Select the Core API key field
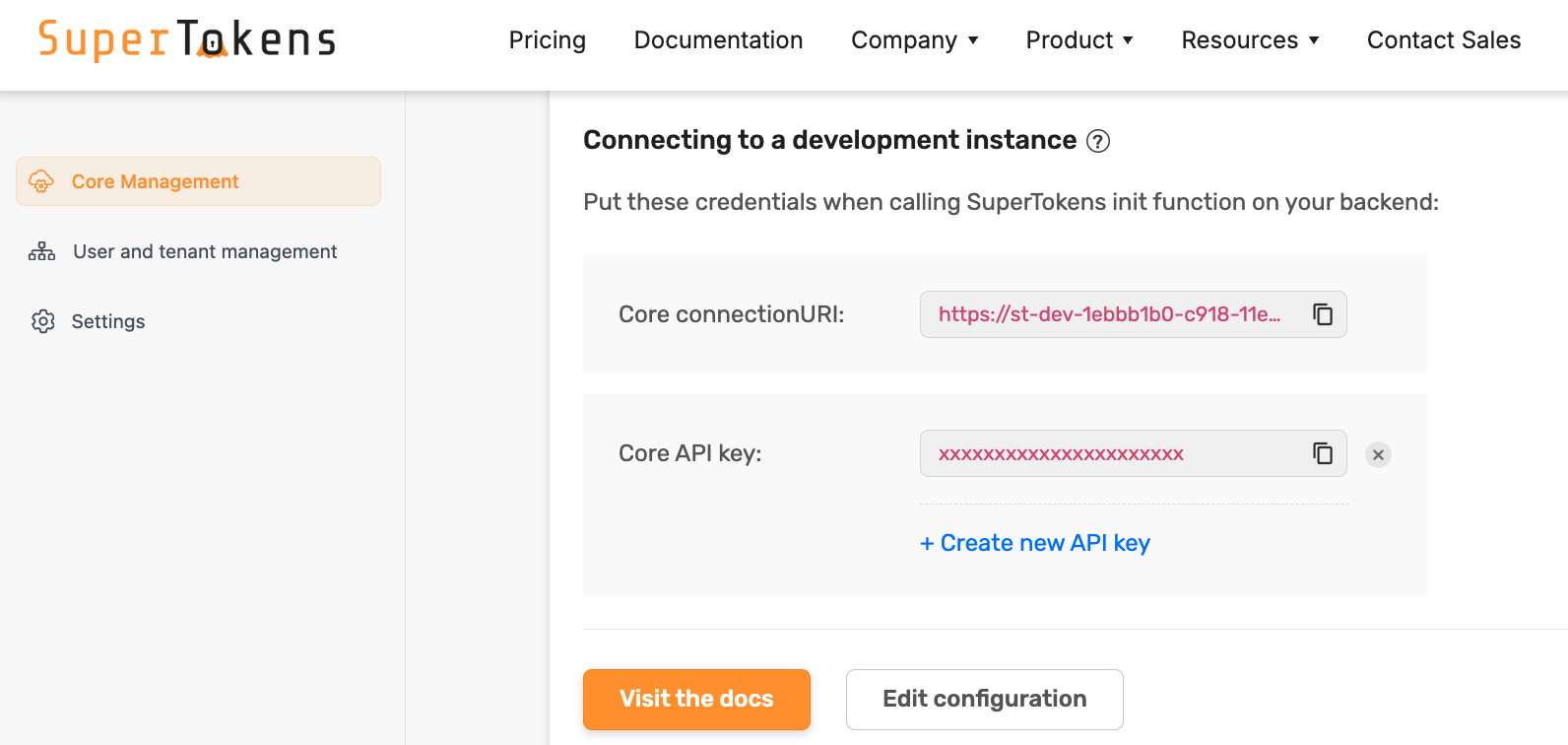The height and width of the screenshot is (745, 1568). tap(1108, 453)
